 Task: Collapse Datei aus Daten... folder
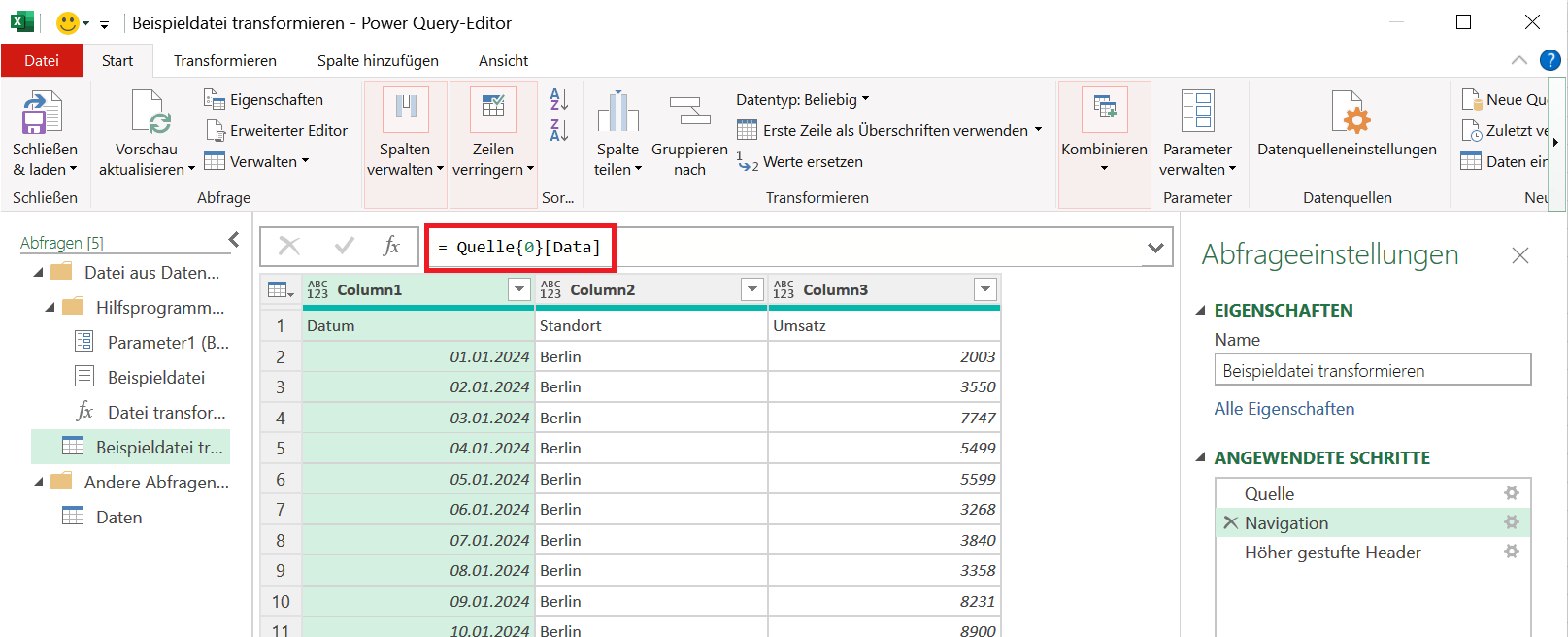39,272
